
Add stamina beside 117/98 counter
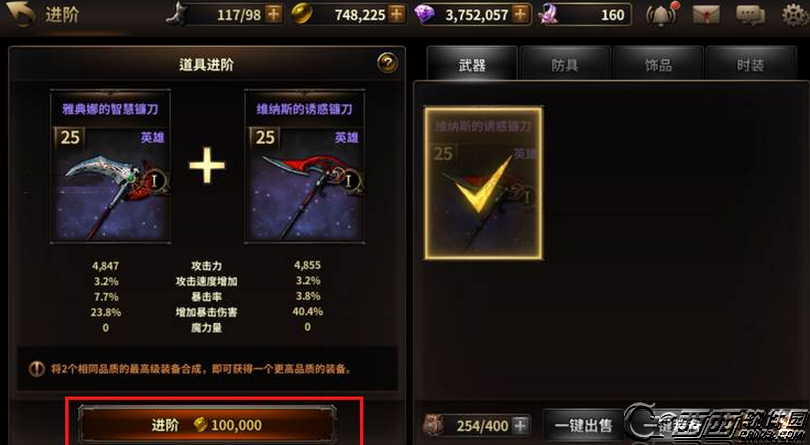tap(274, 14)
